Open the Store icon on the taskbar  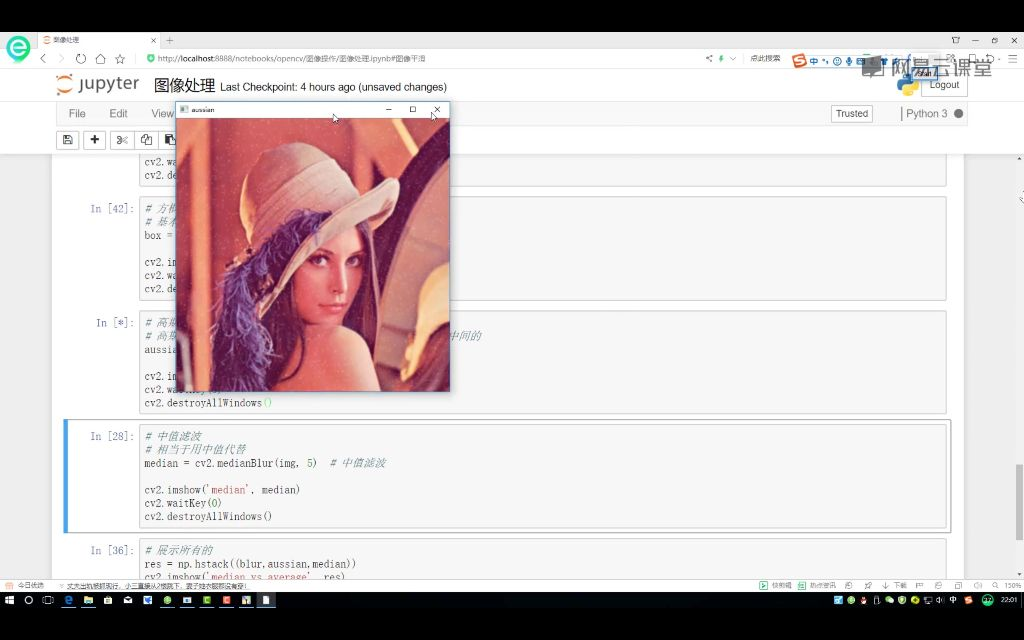click(x=108, y=600)
